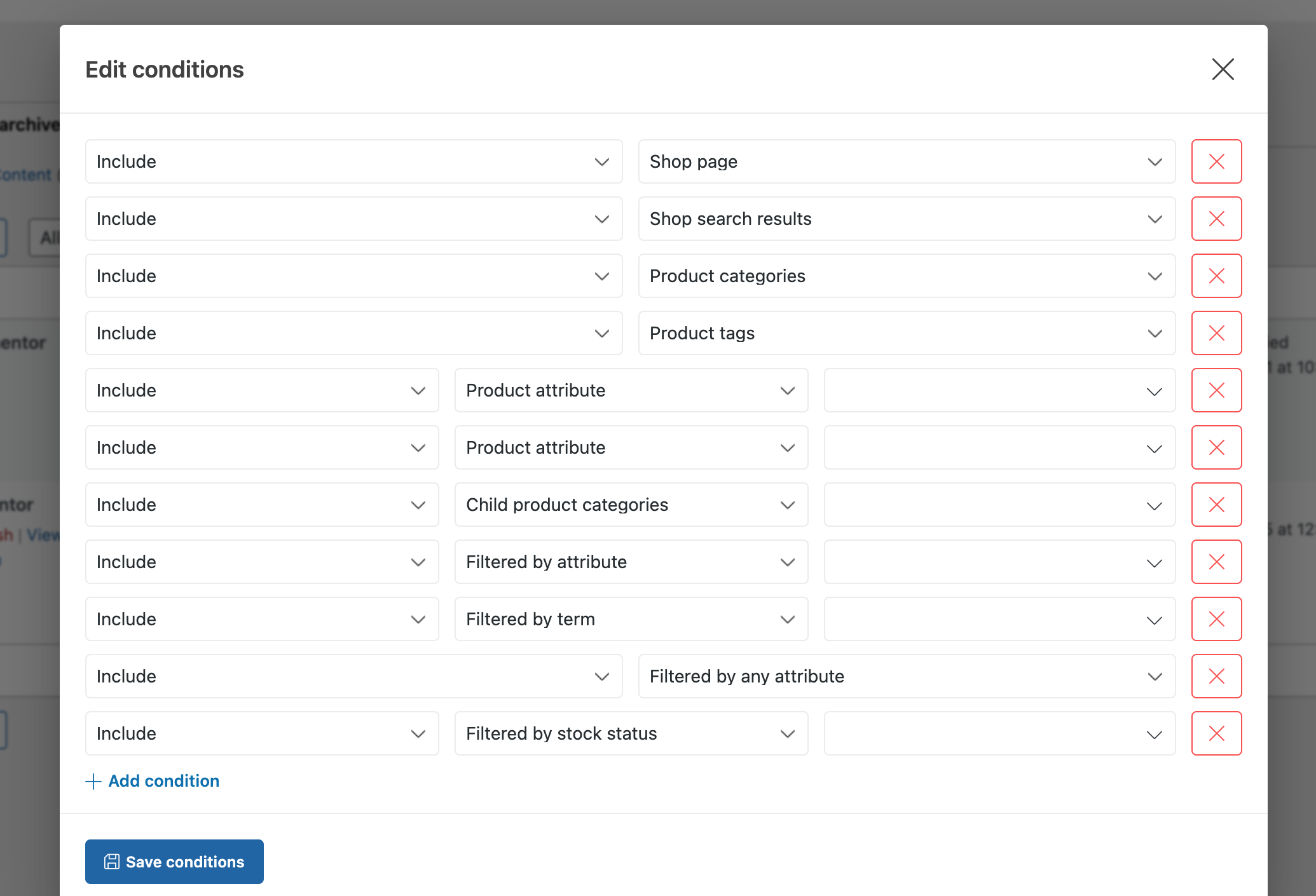Expand the Filtered by stock status dropdown
Screen dimensions: 1316x896
tap(631, 733)
